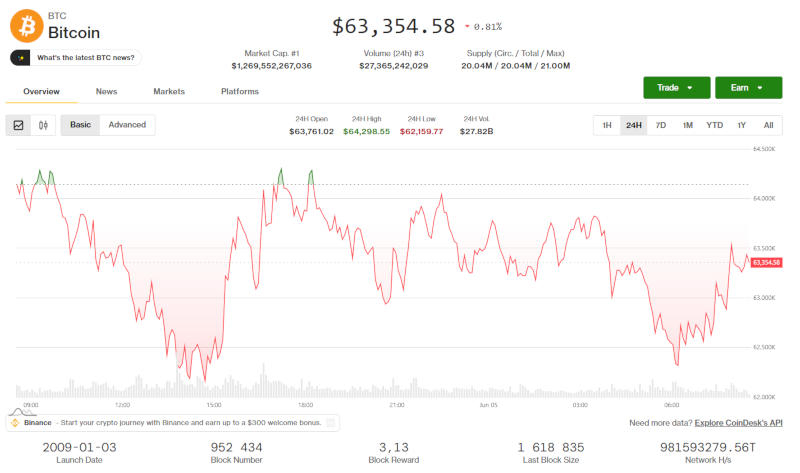
Task: Click the 15:00 label on the time axis
Action: (214, 405)
